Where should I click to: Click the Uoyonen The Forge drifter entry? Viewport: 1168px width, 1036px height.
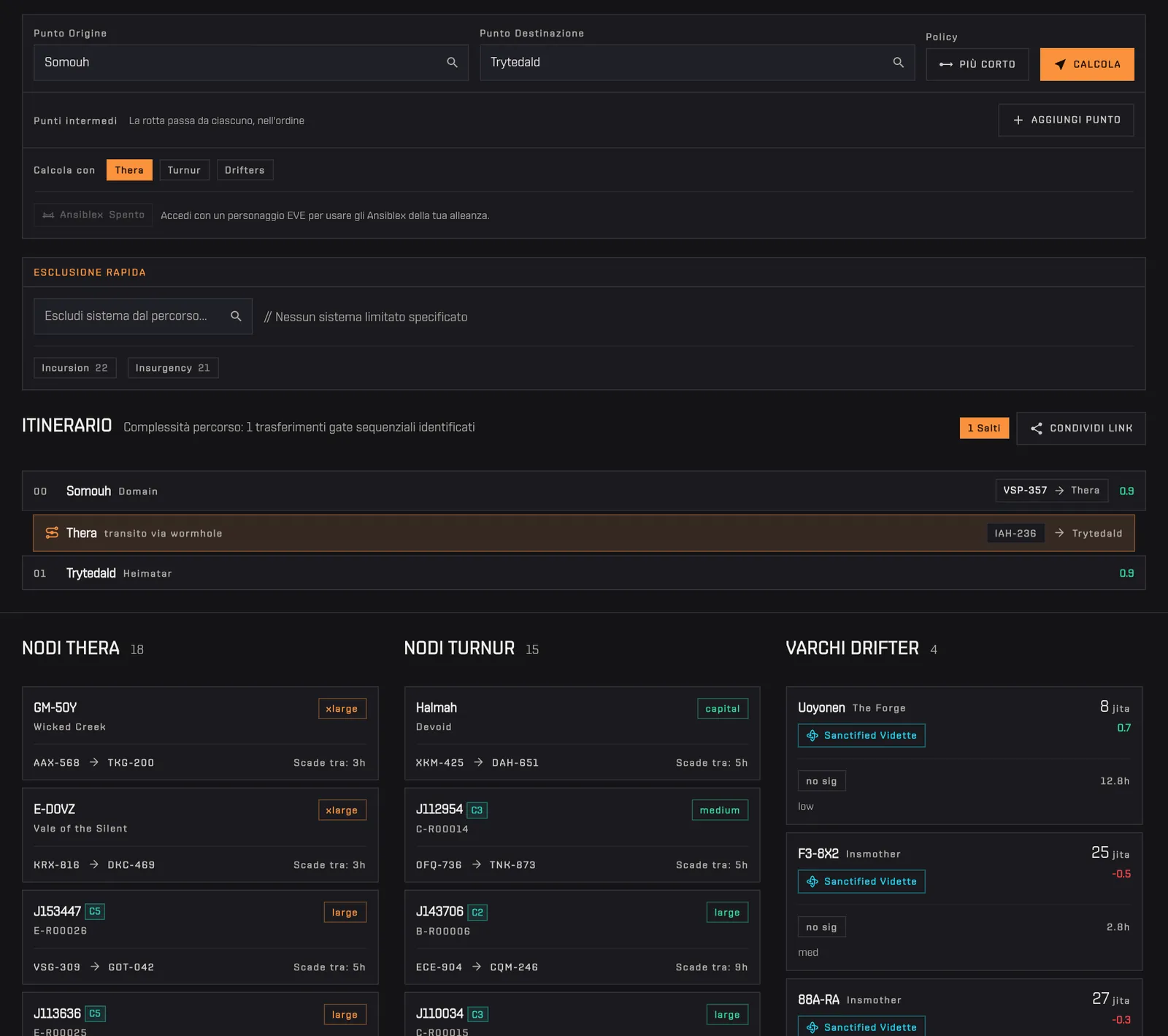tap(964, 756)
